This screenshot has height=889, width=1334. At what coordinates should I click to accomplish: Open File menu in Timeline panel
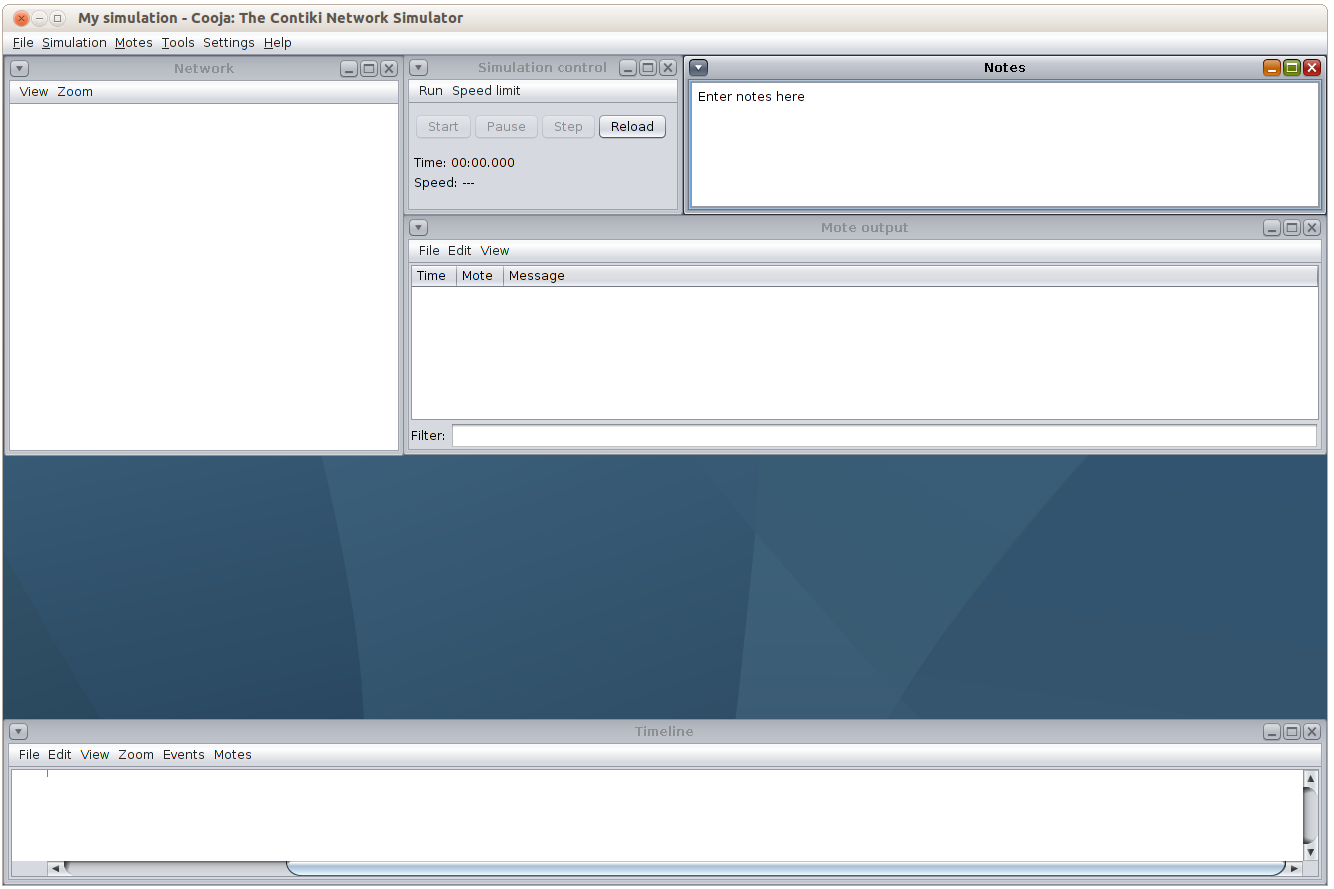(x=29, y=755)
